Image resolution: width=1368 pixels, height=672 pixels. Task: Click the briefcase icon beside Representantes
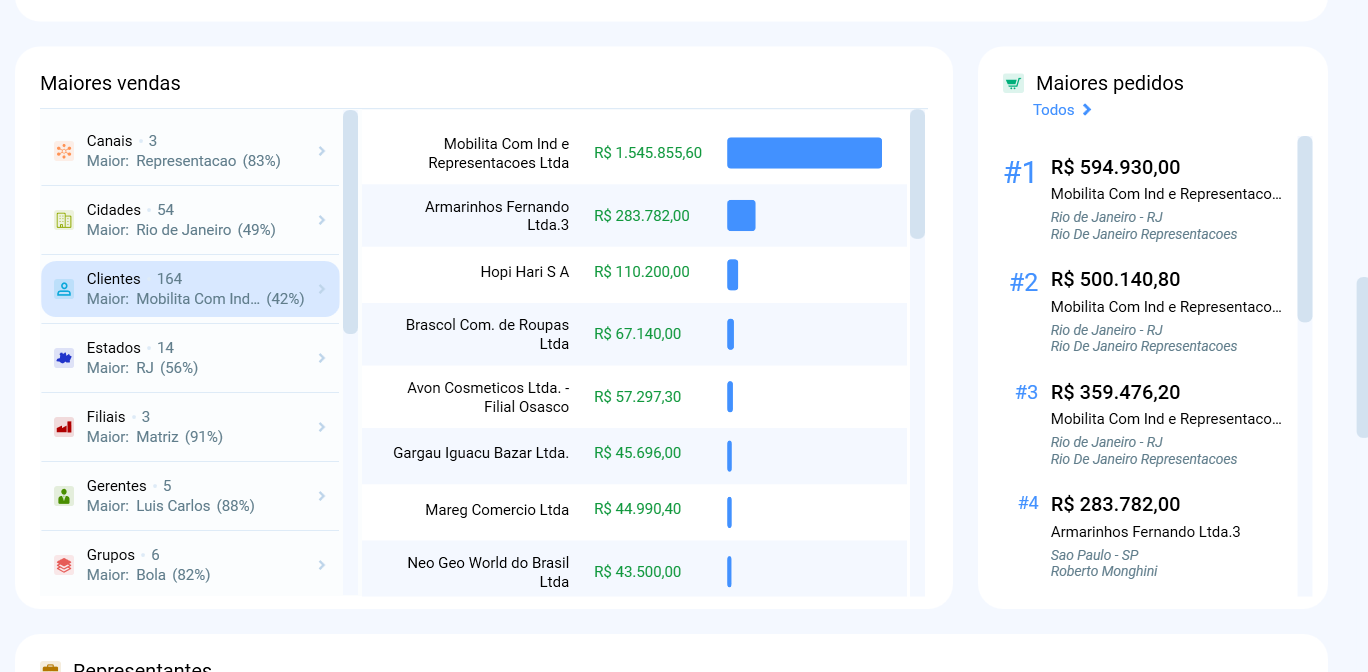[x=50, y=667]
